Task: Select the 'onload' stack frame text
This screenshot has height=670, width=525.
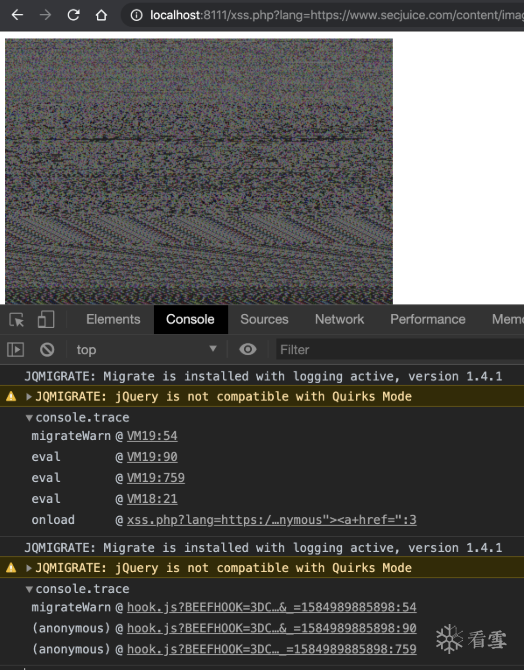Action: pyautogui.click(x=53, y=520)
